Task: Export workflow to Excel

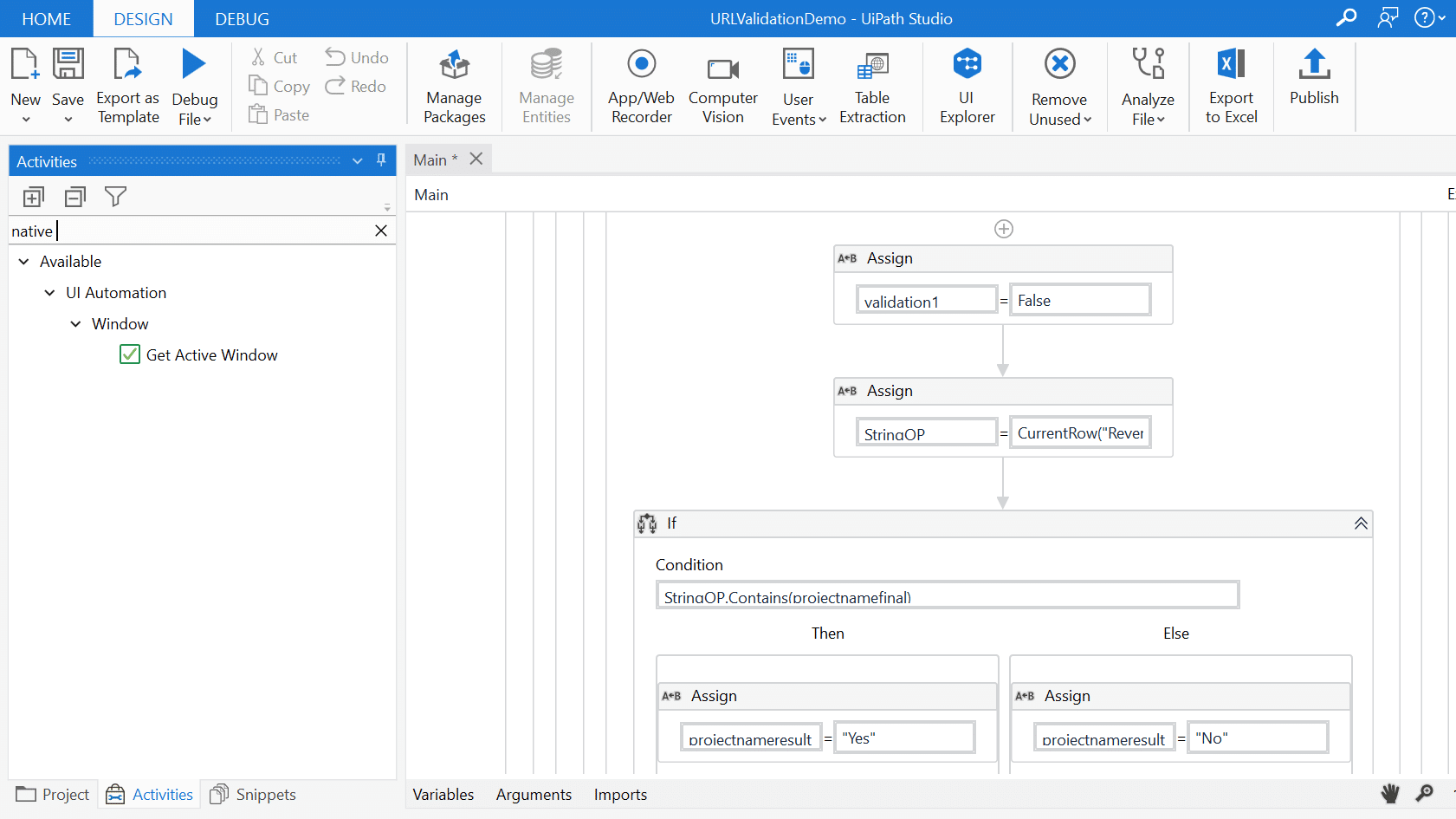Action: [1231, 85]
